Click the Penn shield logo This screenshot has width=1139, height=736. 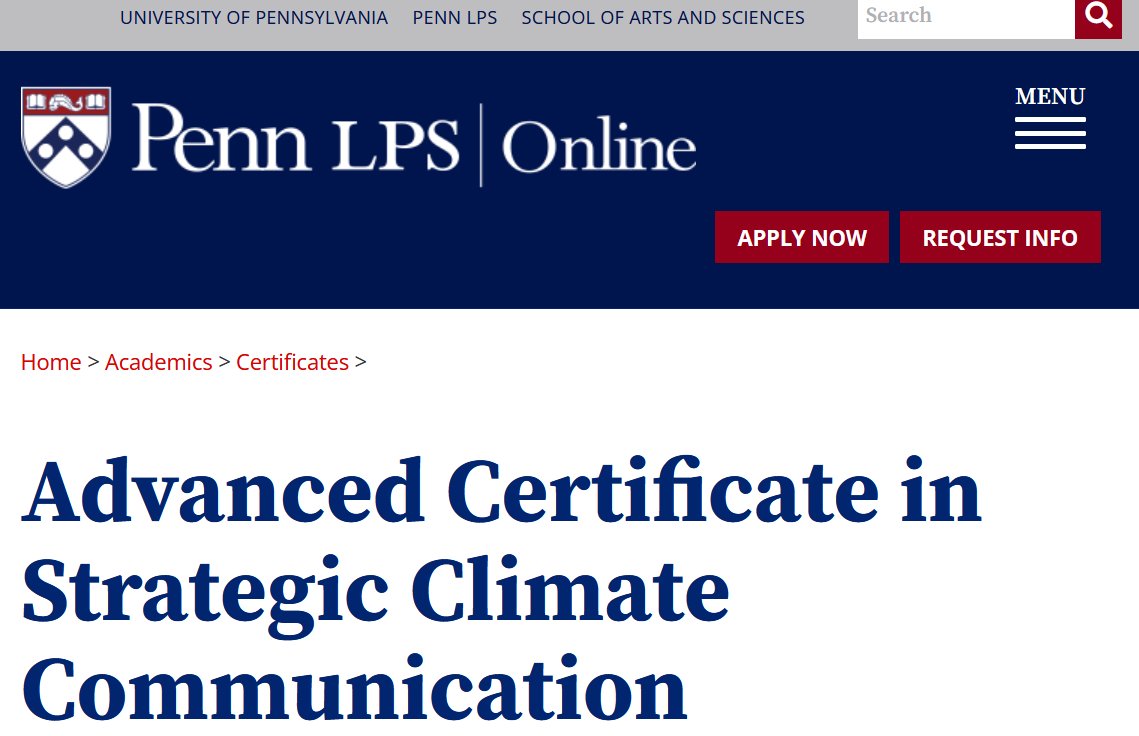pyautogui.click(x=66, y=137)
